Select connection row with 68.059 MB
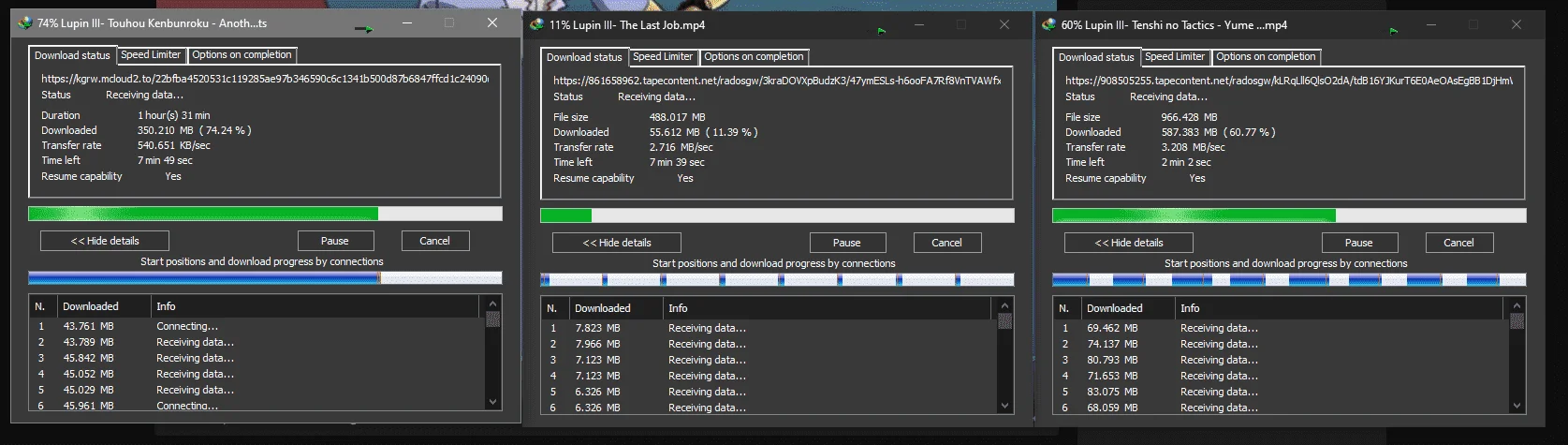Viewport: 1568px width, 445px height. [x=1282, y=407]
